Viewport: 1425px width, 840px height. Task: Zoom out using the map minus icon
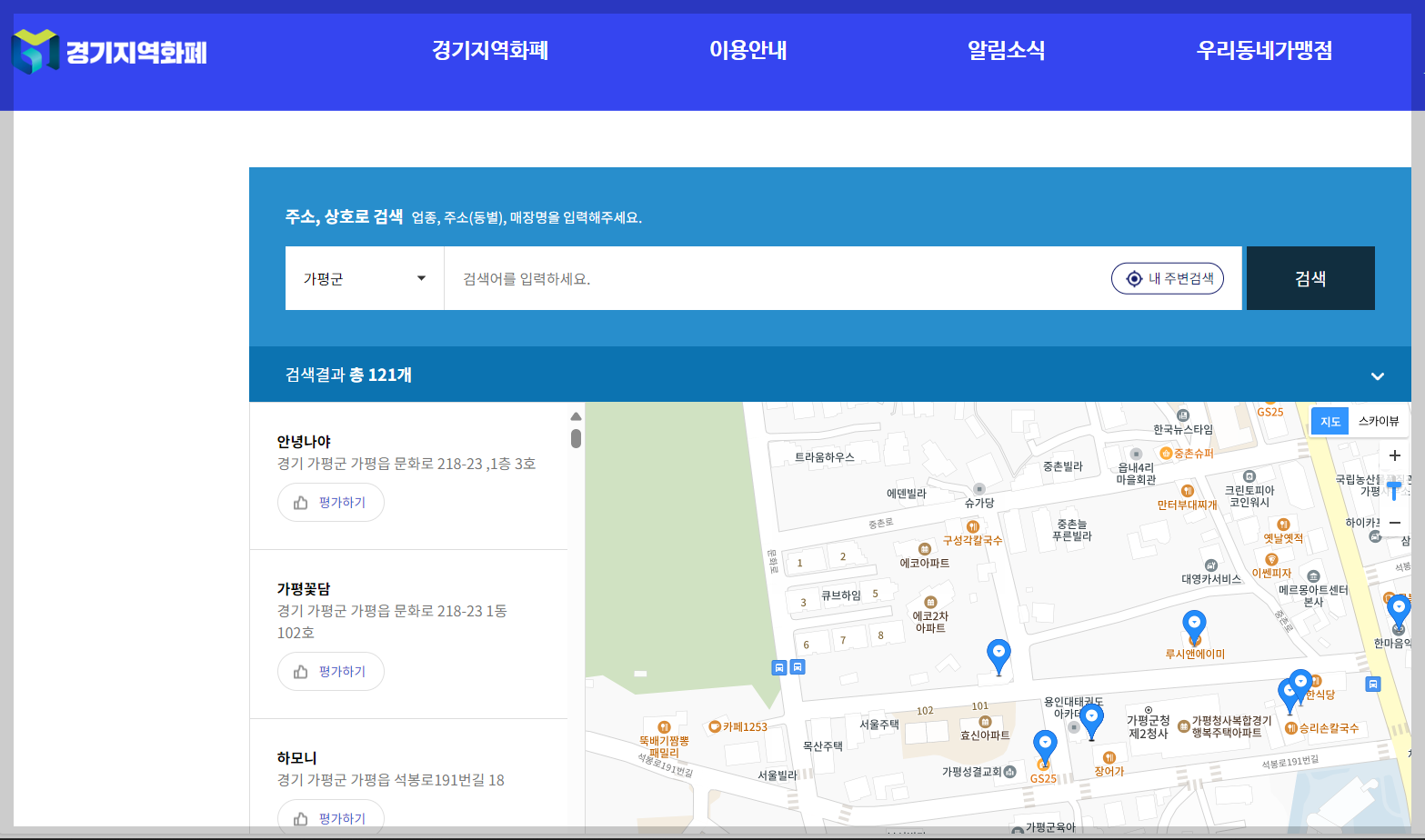coord(1394,523)
